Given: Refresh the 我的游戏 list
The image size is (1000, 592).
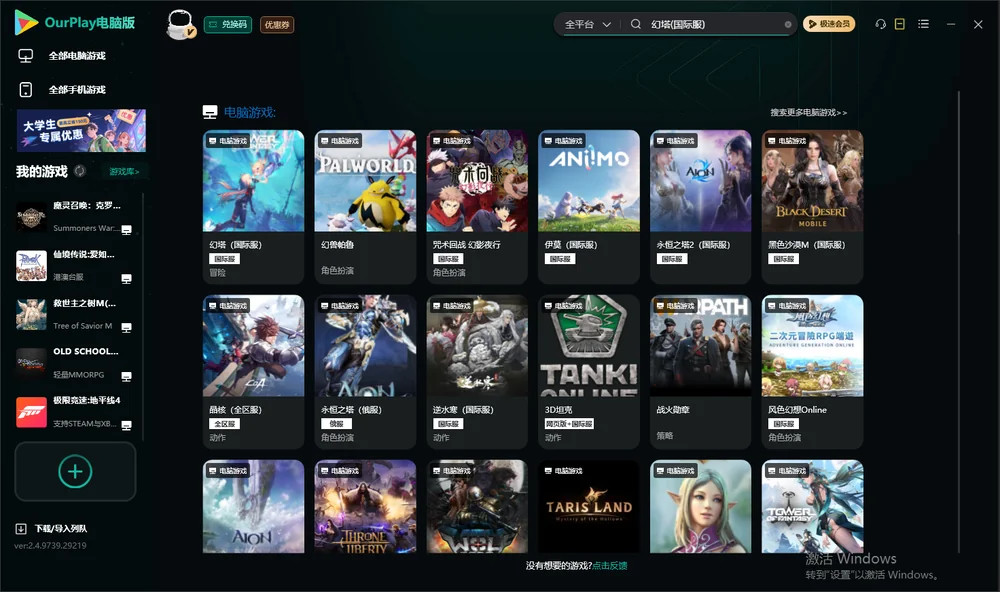Looking at the screenshot, I should pyautogui.click(x=80, y=171).
